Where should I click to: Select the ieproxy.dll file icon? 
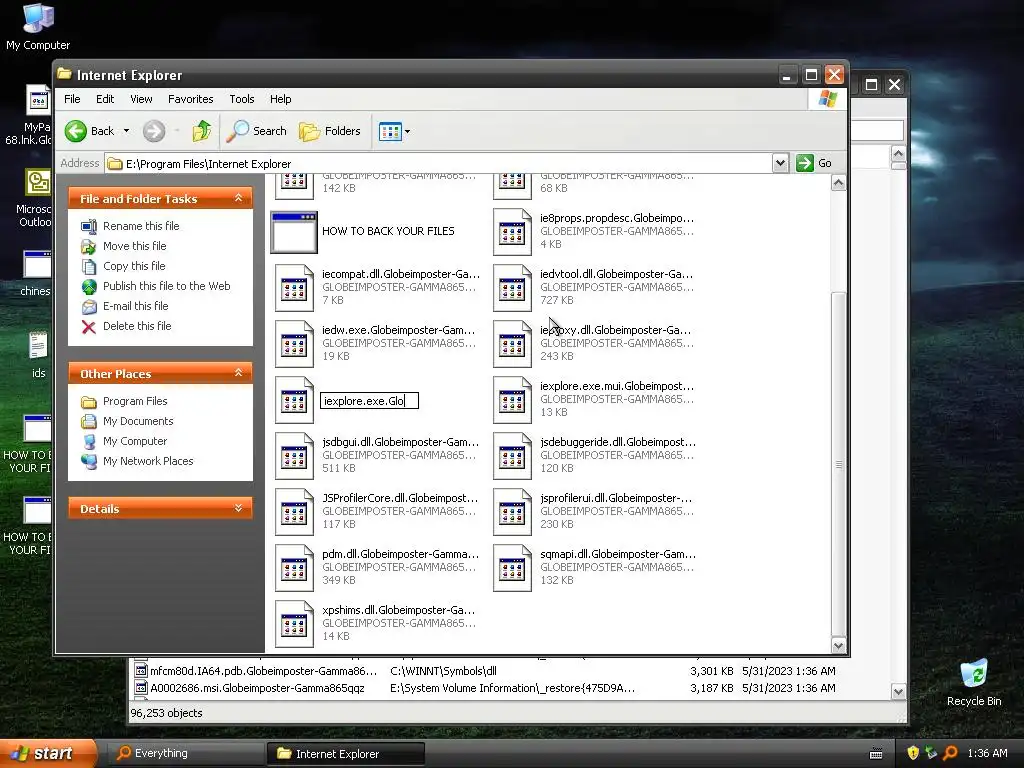[x=512, y=344]
